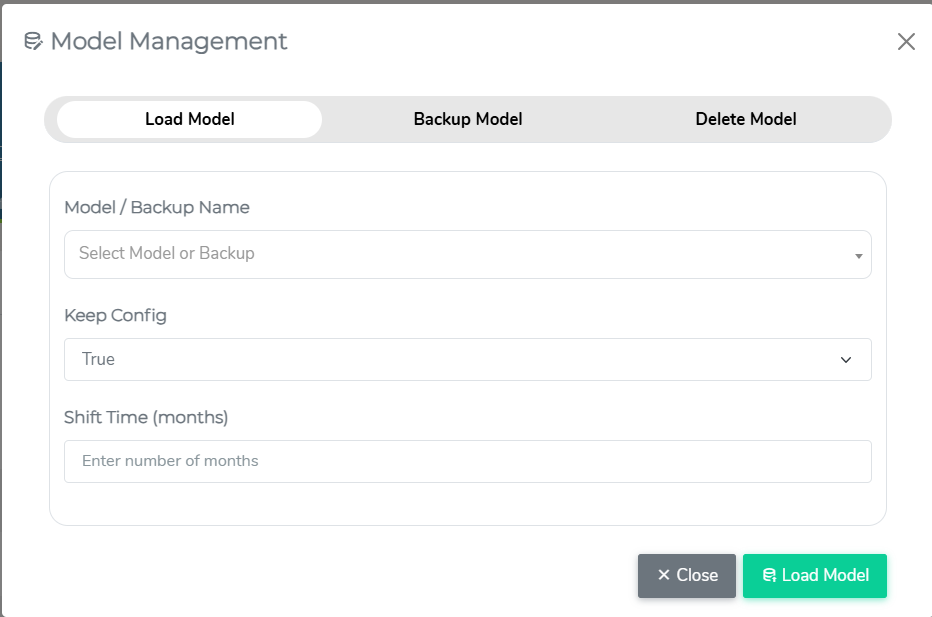Click the 'Keep Config' field label
The height and width of the screenshot is (617, 932).
[115, 315]
